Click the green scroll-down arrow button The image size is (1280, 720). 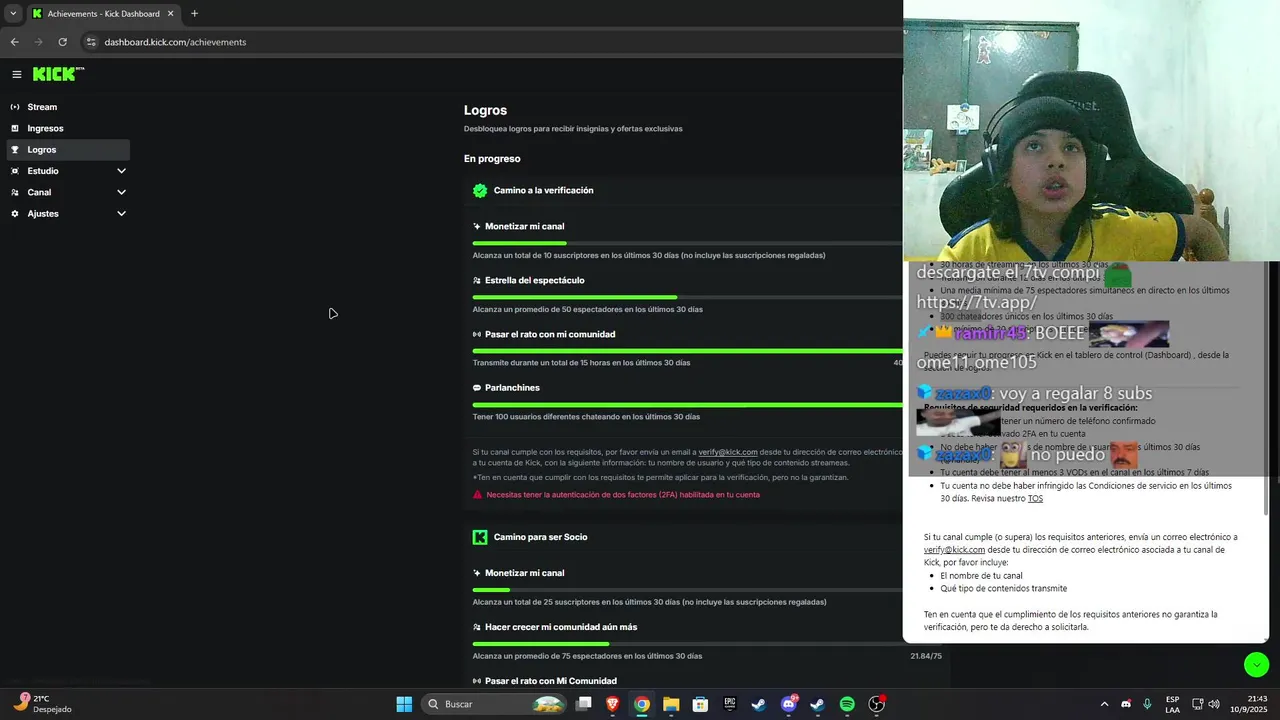click(1256, 664)
